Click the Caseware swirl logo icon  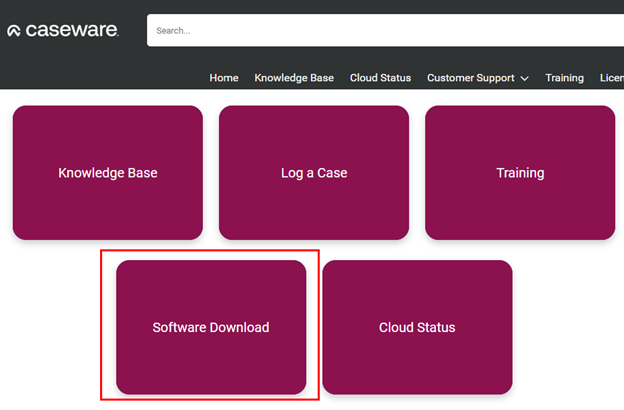tap(14, 31)
